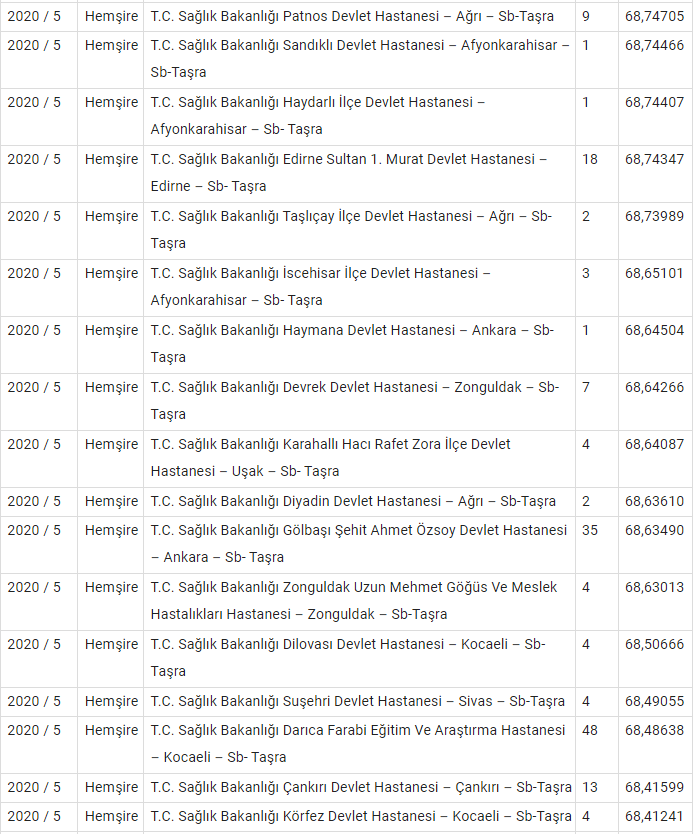693x834 pixels.
Task: Select score value 68,74705
Action: pyautogui.click(x=654, y=16)
